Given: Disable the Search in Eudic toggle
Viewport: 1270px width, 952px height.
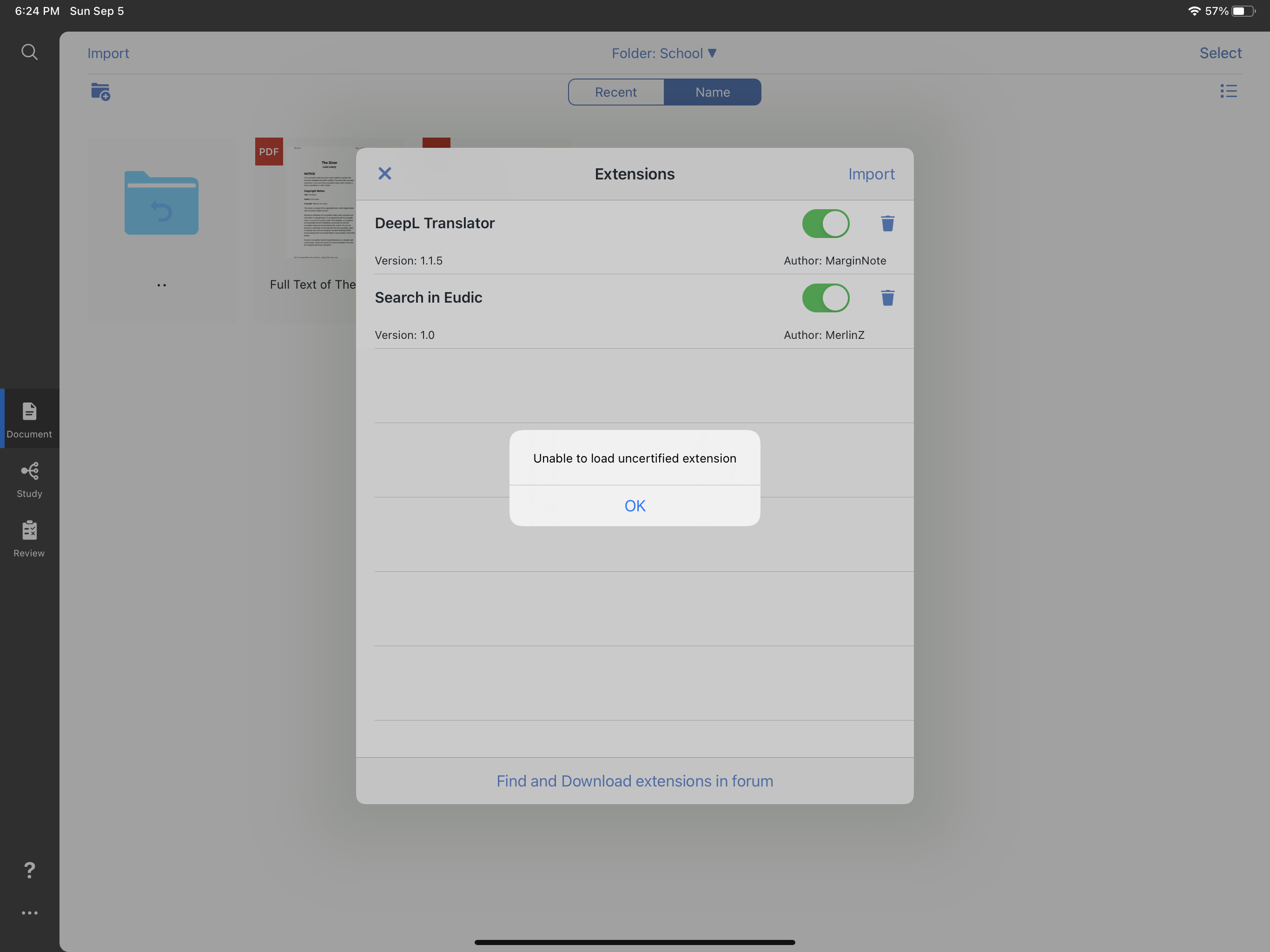Looking at the screenshot, I should tap(825, 298).
